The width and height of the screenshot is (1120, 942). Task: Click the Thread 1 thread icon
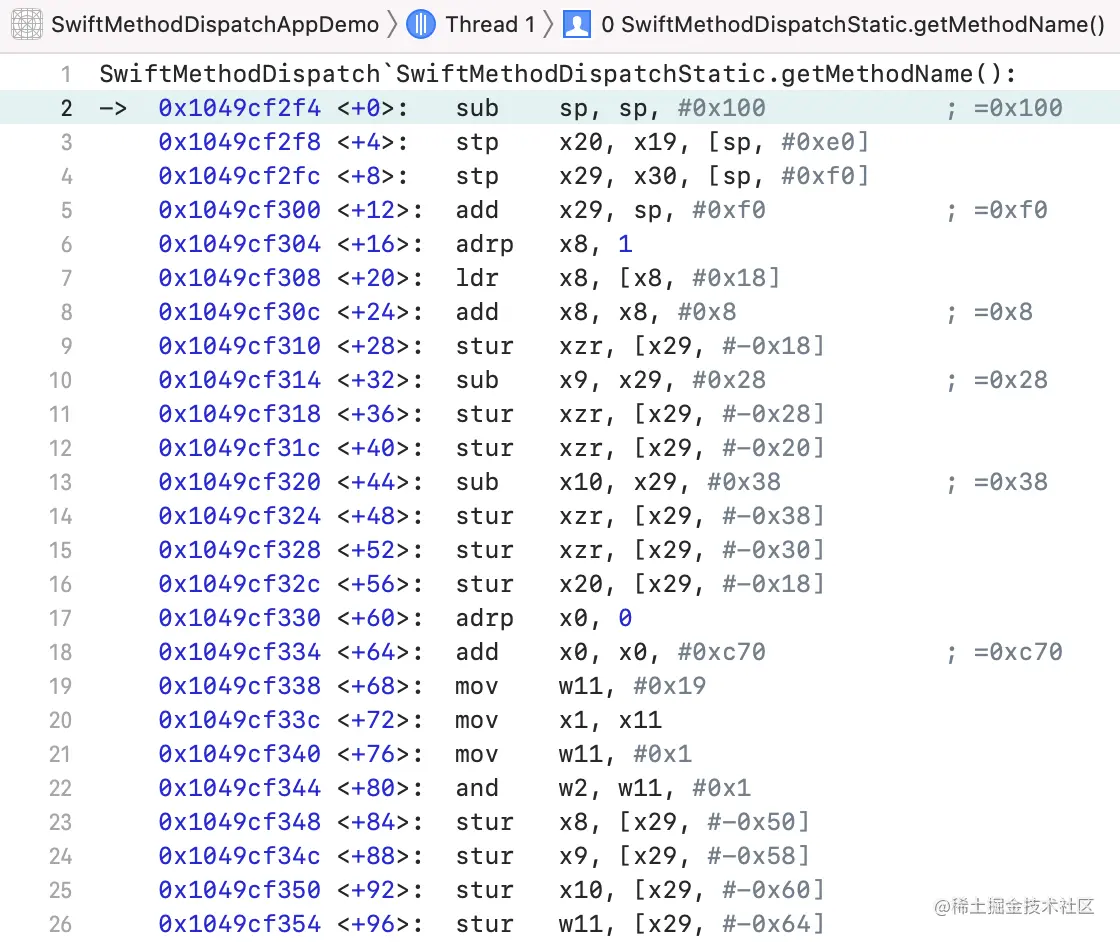[421, 24]
